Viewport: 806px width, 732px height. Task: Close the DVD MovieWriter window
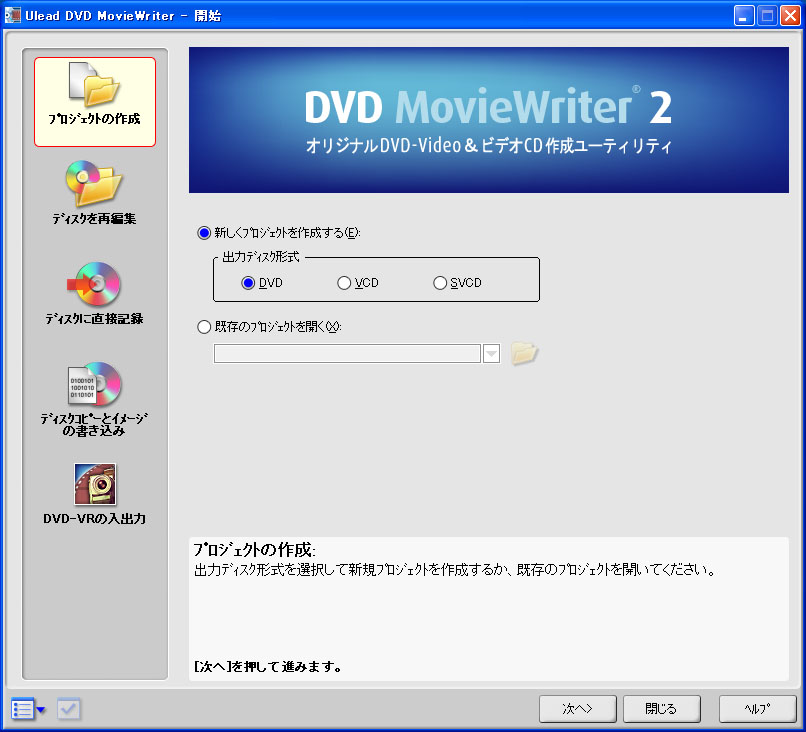pos(790,16)
